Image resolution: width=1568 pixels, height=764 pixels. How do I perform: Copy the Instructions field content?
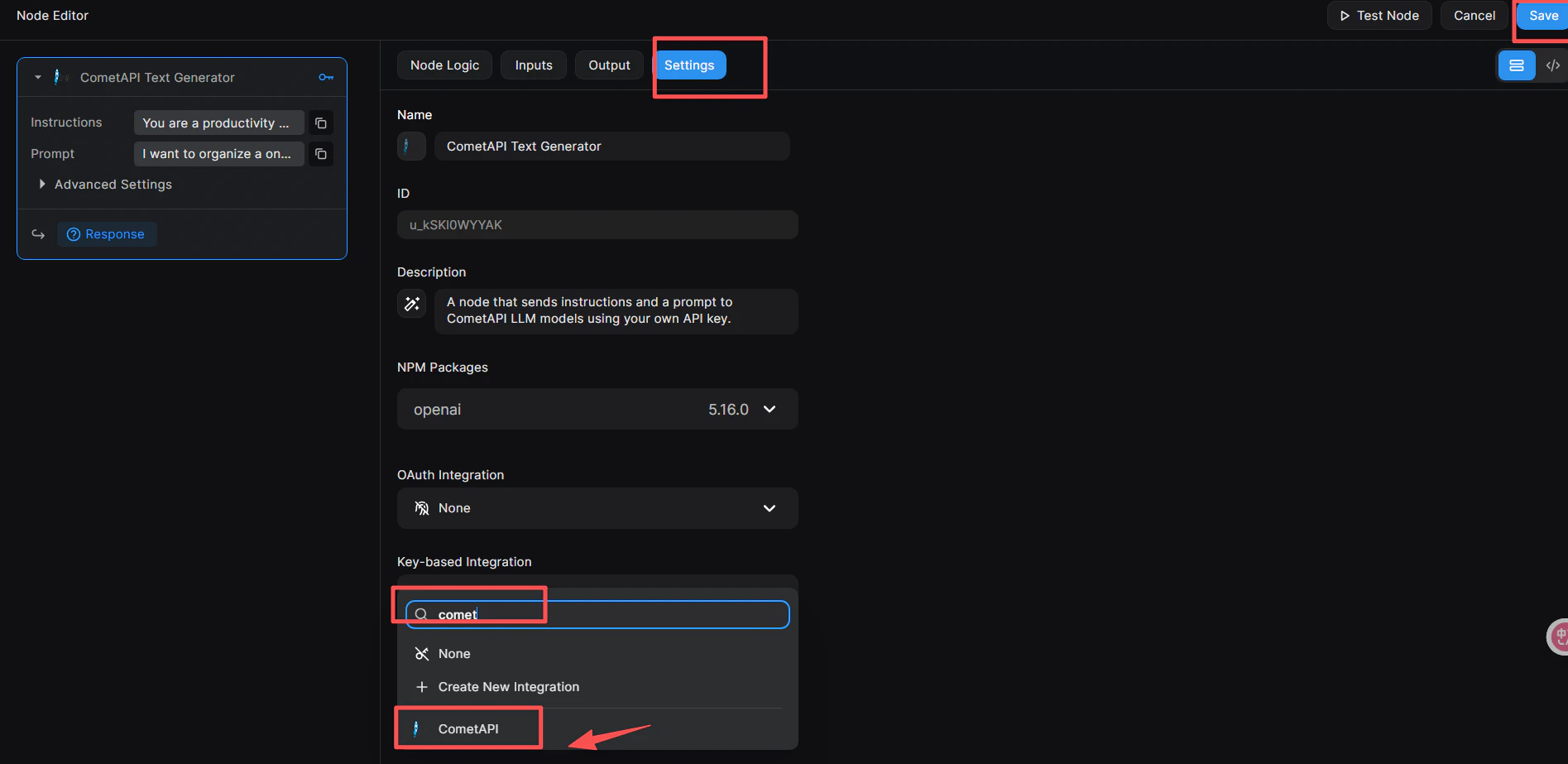321,123
